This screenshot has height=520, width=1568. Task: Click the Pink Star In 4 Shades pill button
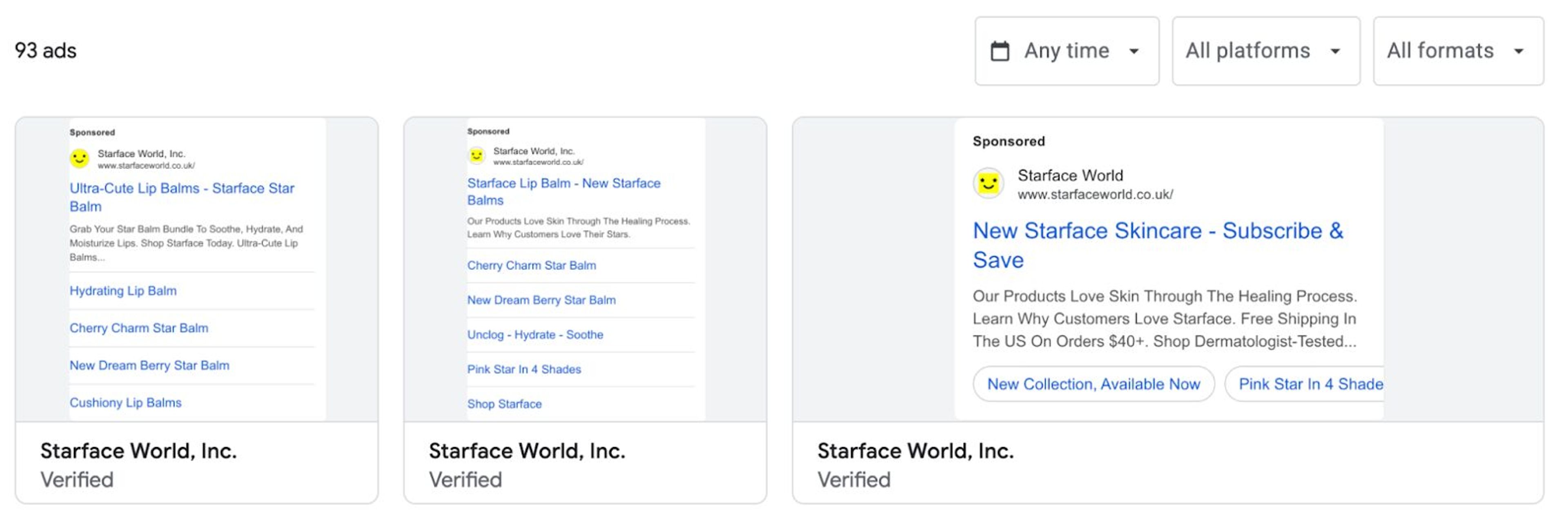1309,384
